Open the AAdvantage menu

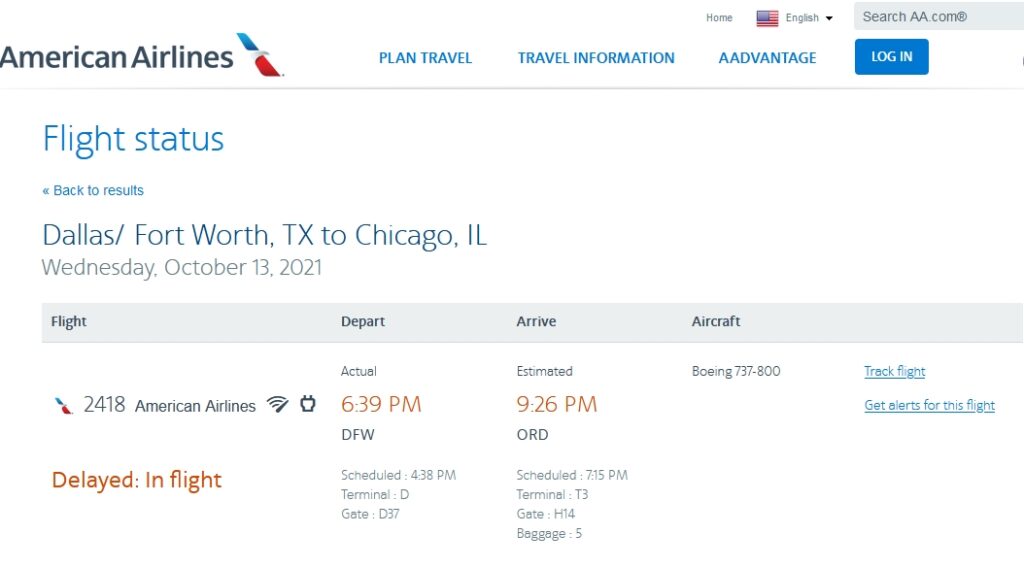tap(767, 58)
